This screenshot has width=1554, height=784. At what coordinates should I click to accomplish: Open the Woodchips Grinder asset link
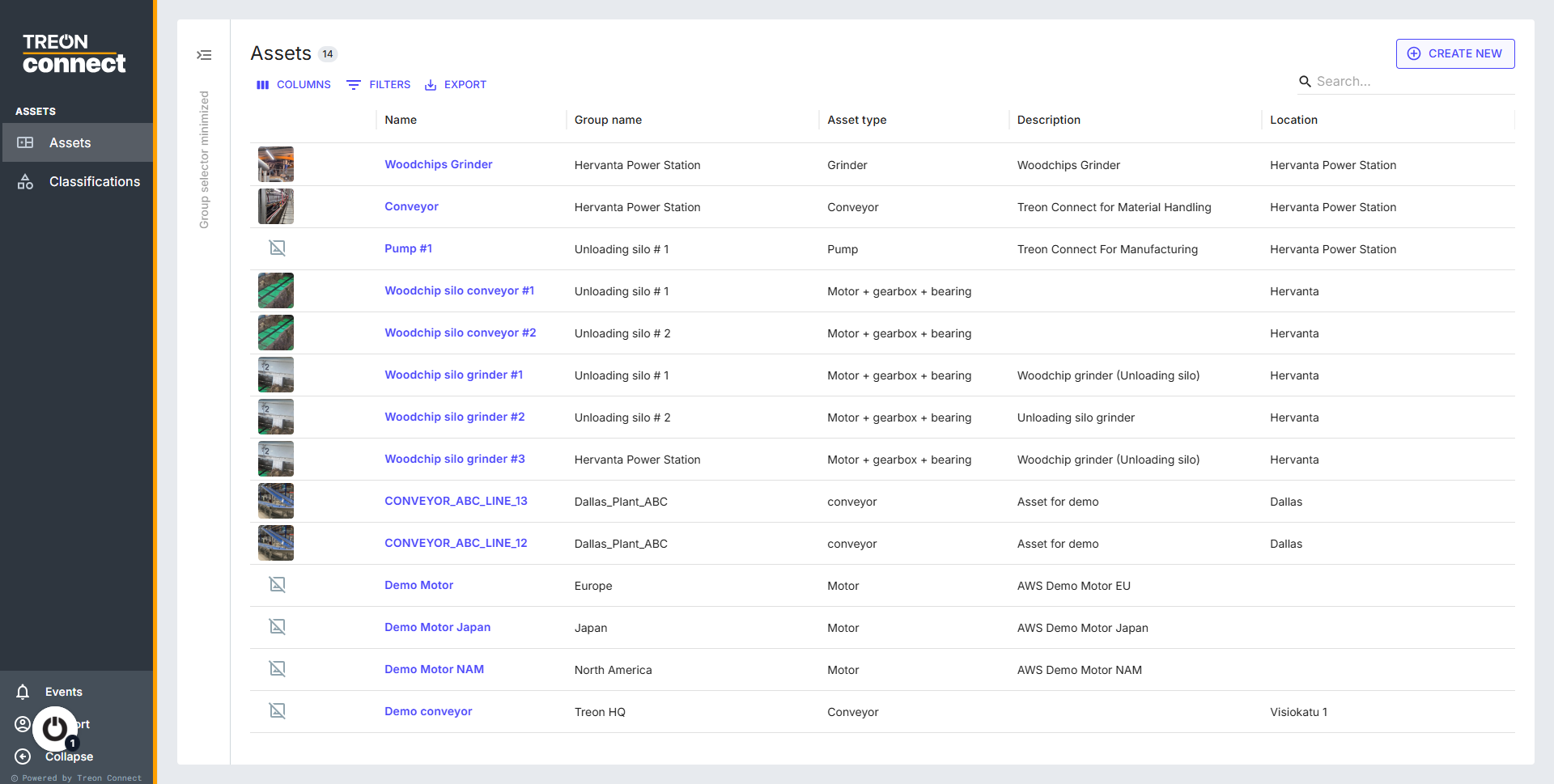(438, 164)
